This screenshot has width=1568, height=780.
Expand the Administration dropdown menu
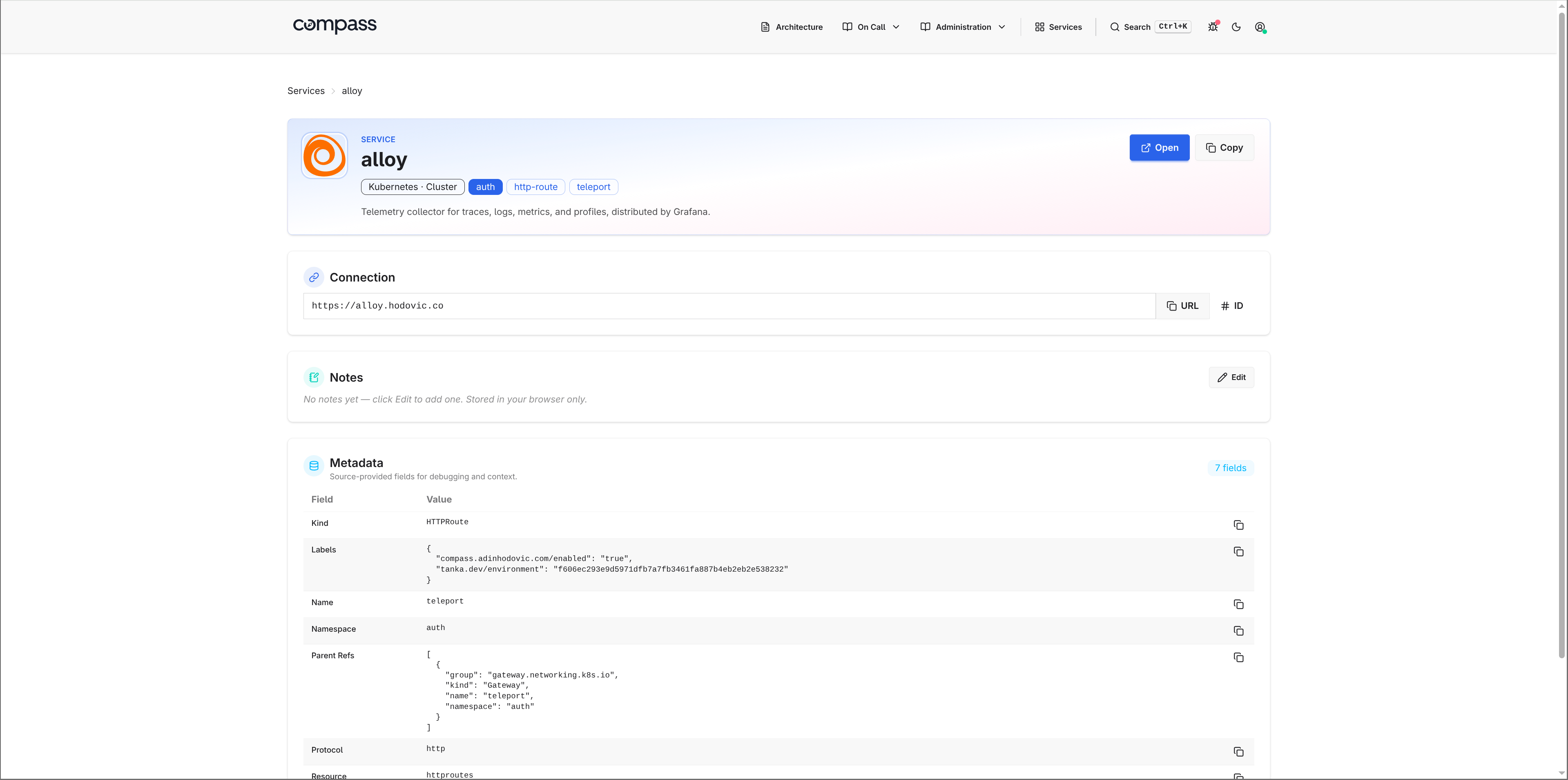pyautogui.click(x=963, y=27)
